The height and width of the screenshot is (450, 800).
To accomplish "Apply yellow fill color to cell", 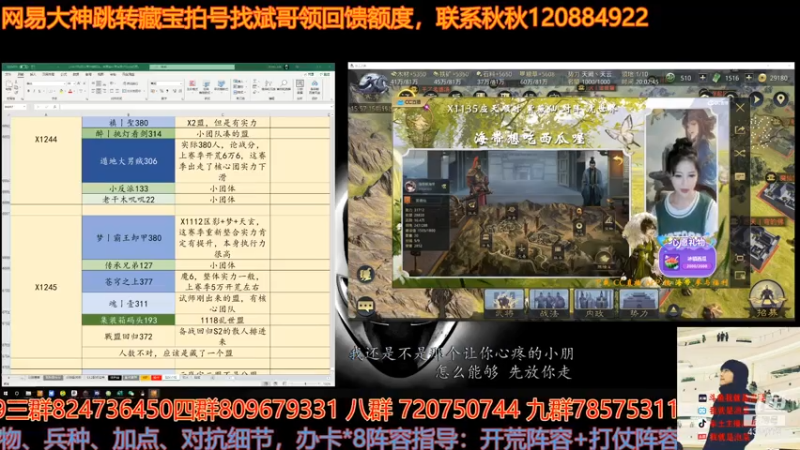I will [x=61, y=91].
